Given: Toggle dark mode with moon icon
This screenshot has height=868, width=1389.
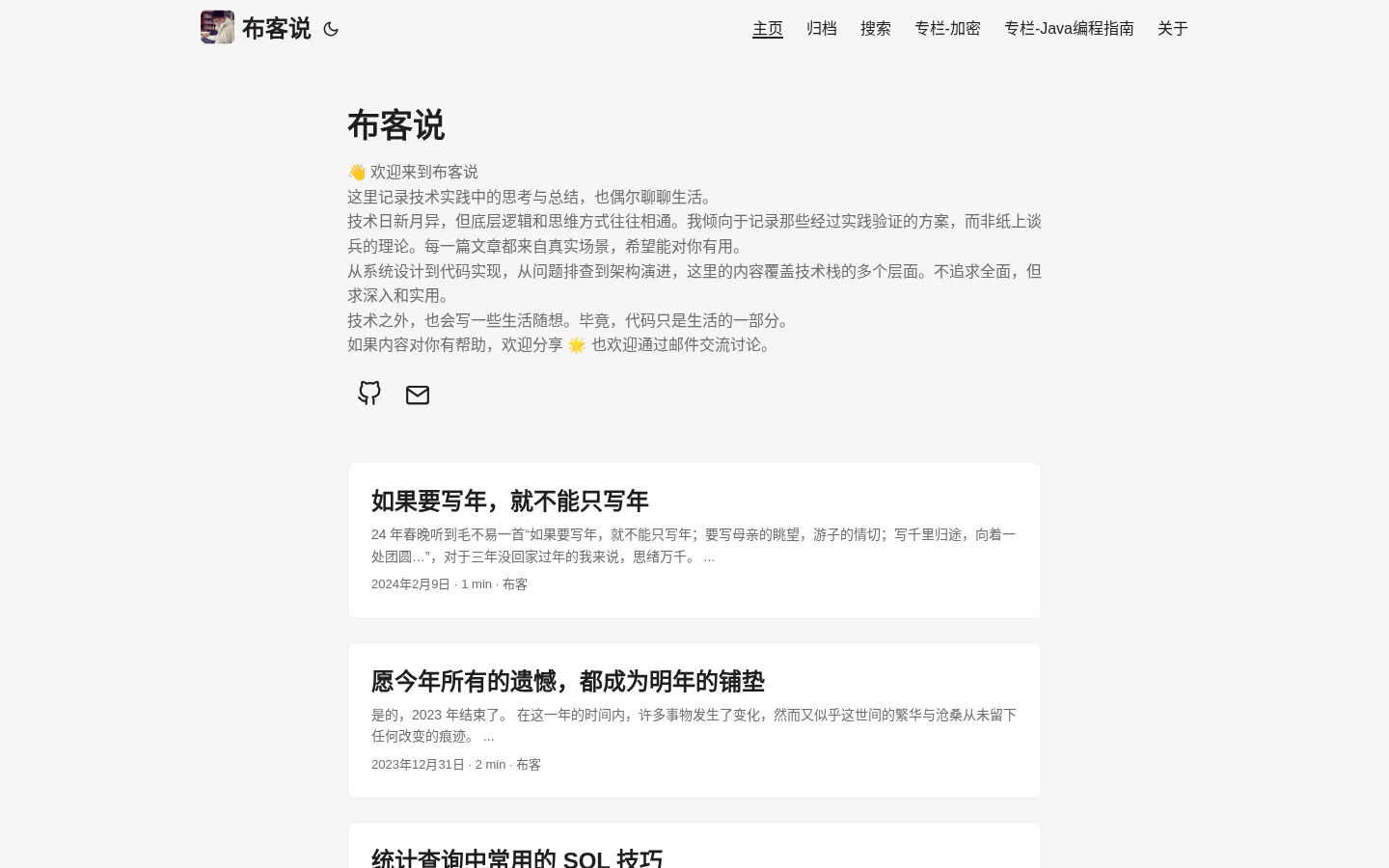Looking at the screenshot, I should pyautogui.click(x=331, y=29).
